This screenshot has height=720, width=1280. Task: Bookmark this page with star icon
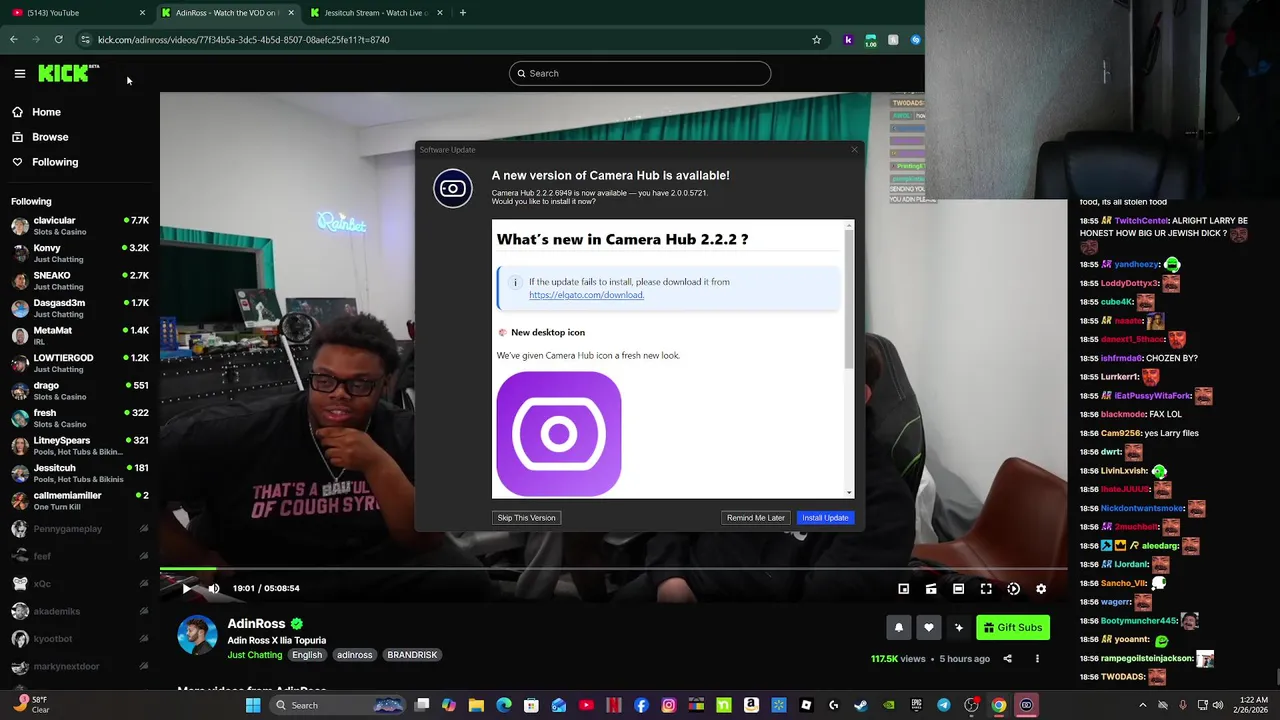point(816,40)
